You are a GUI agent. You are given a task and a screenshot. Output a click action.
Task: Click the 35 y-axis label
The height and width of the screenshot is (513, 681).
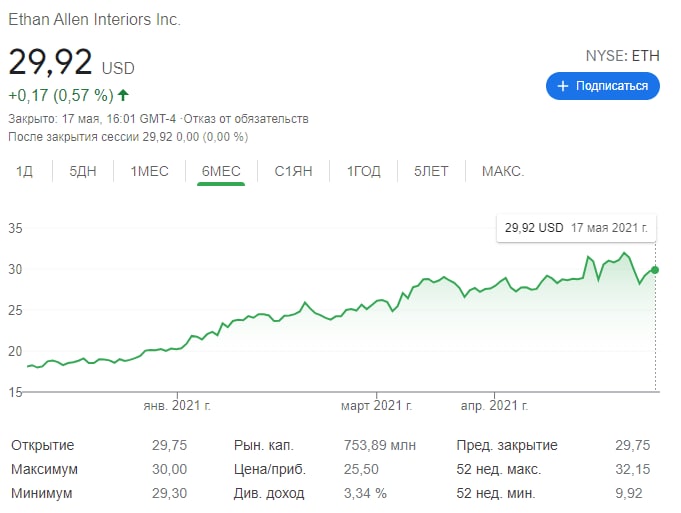point(15,228)
